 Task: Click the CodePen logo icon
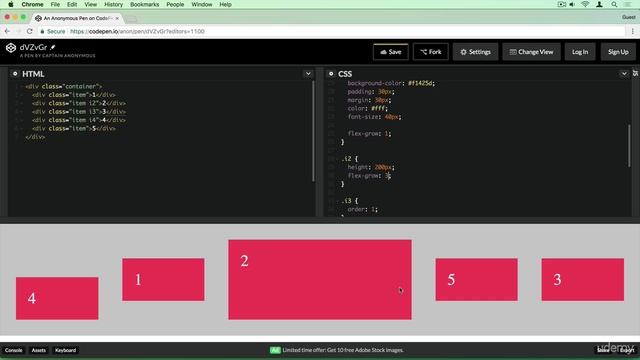coord(11,48)
